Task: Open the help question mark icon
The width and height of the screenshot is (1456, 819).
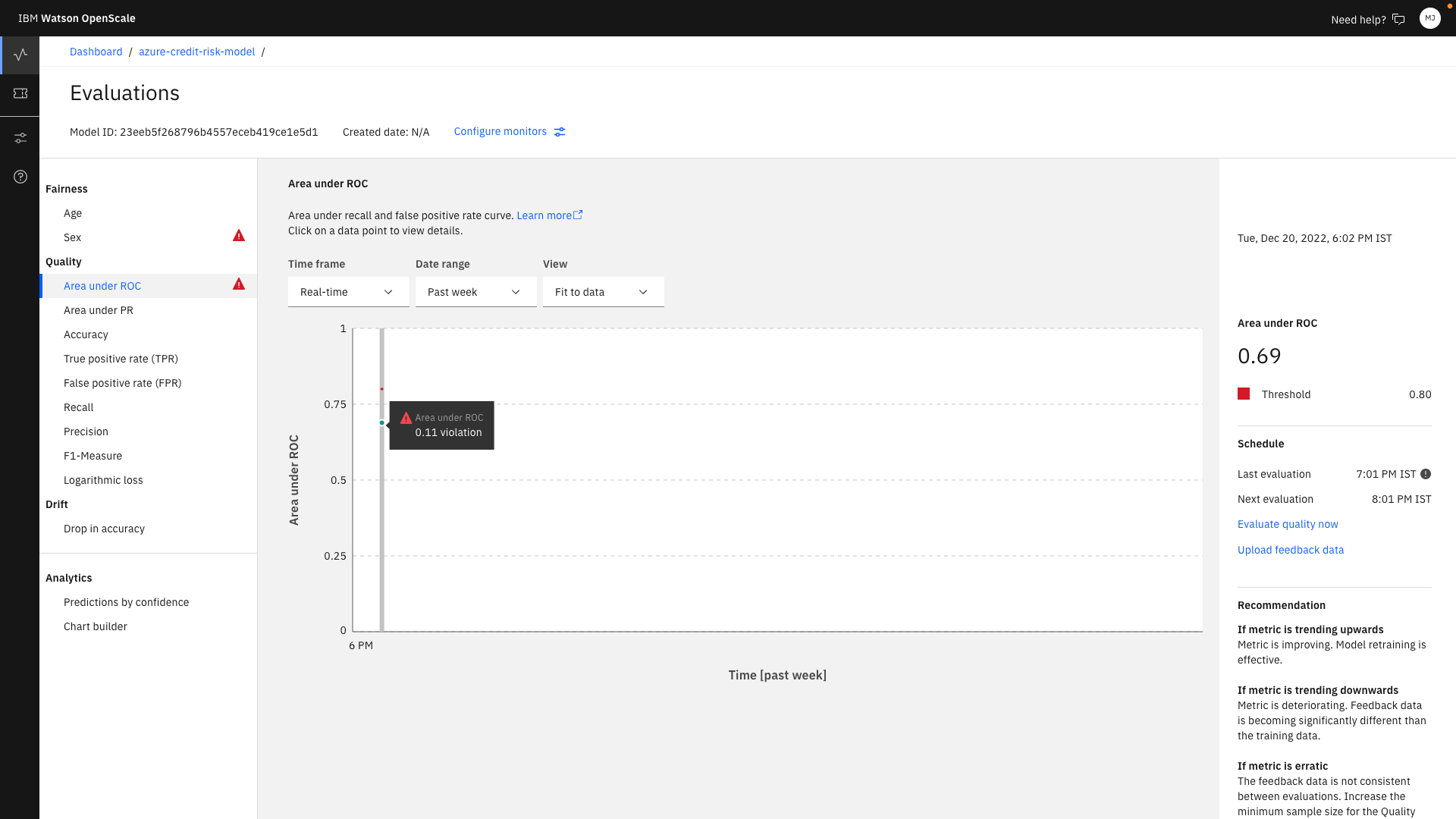Action: [20, 177]
